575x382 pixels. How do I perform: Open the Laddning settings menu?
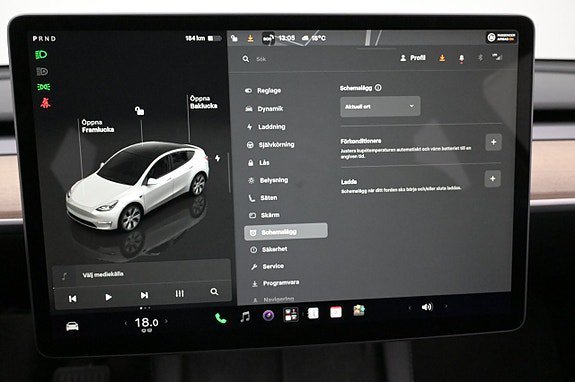click(x=266, y=127)
